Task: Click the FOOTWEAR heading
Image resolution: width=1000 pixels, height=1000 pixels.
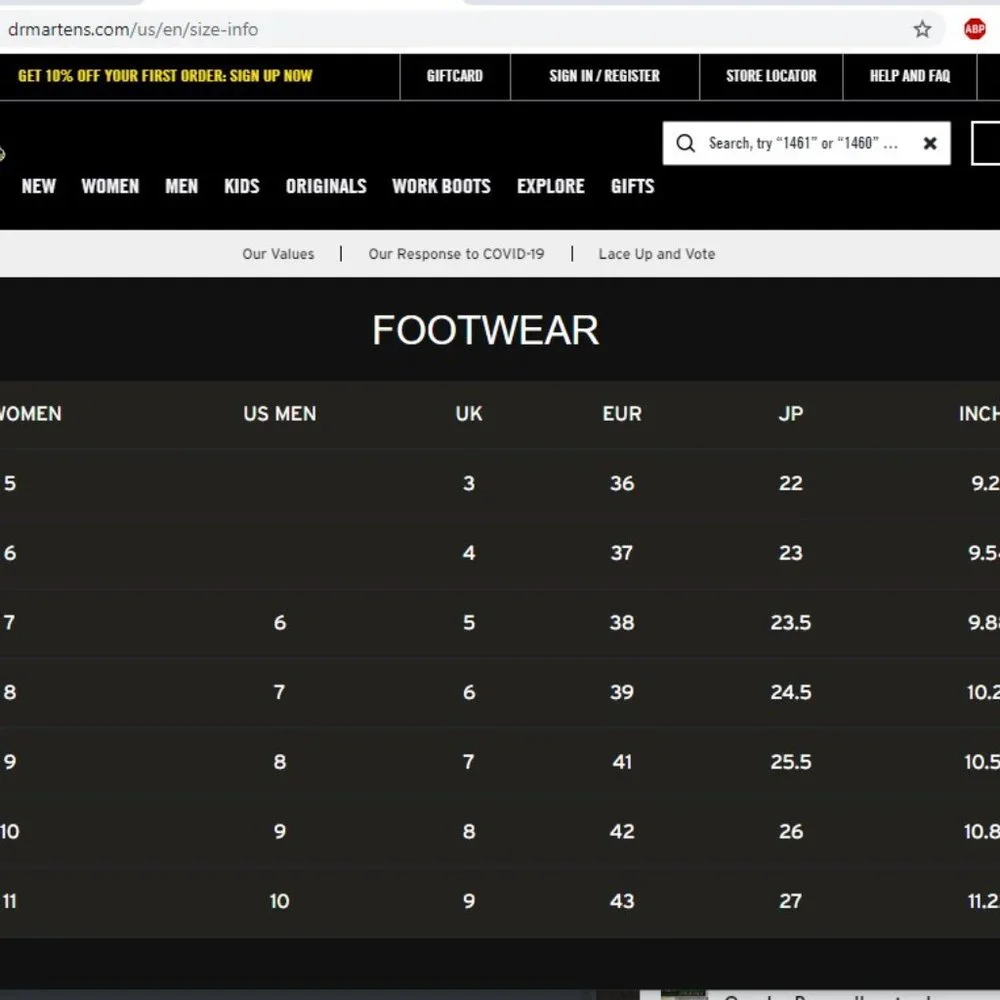Action: 485,330
